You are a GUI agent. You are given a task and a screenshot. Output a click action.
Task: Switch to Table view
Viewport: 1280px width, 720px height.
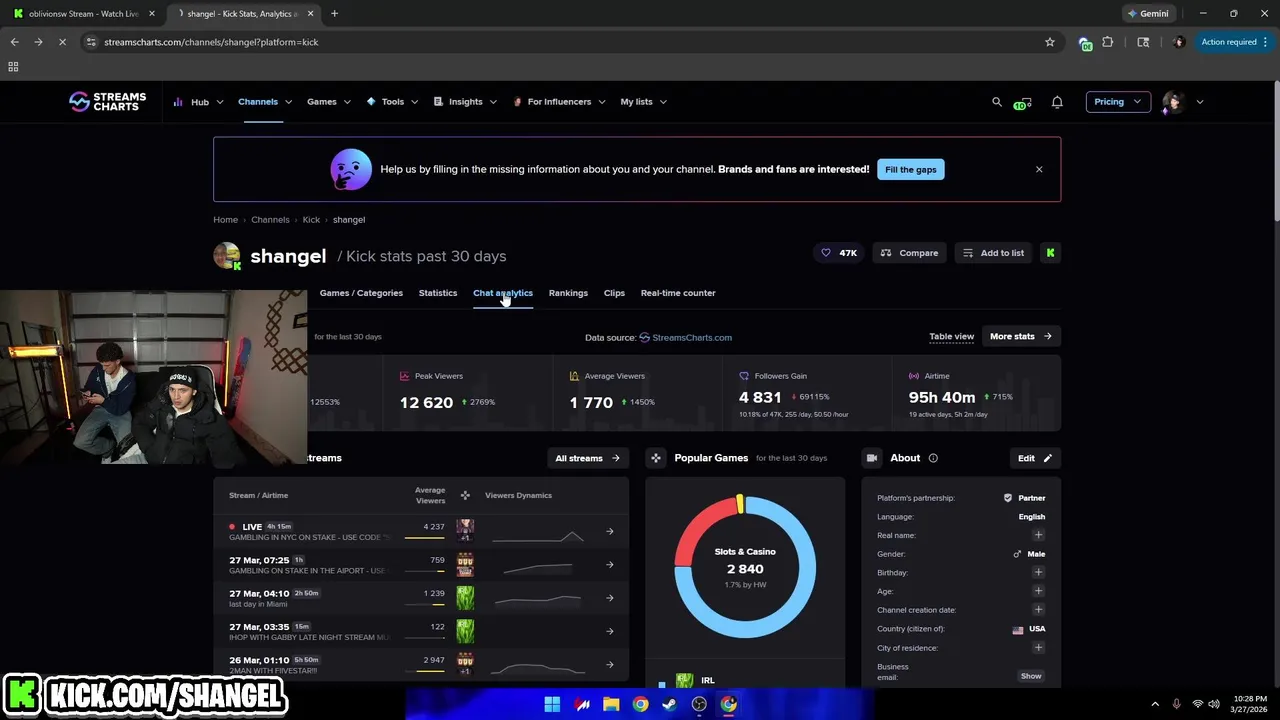click(x=952, y=336)
